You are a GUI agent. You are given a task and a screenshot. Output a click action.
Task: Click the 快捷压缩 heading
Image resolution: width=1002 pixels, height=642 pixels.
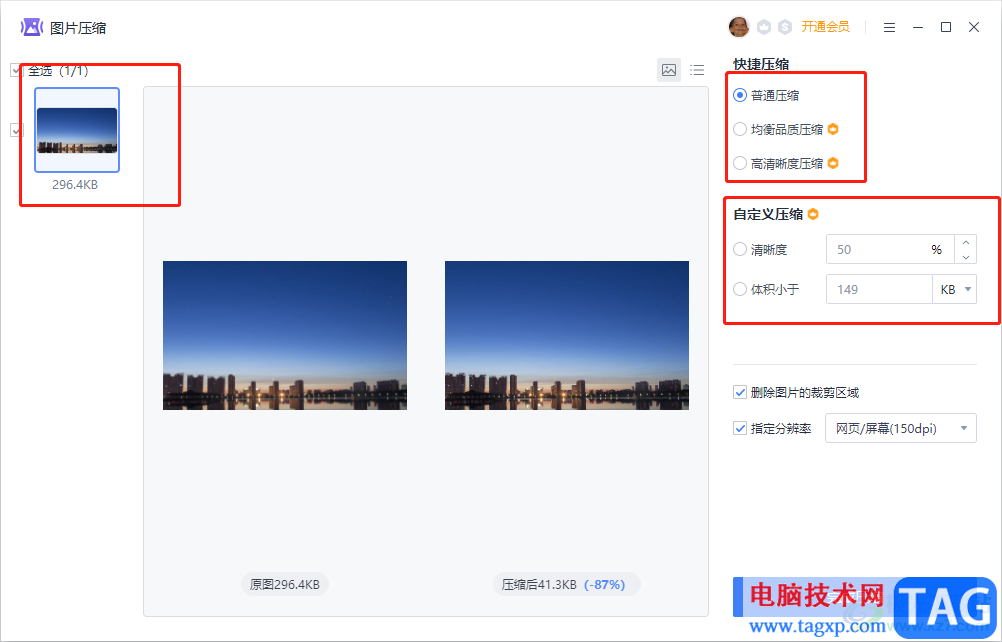tap(760, 64)
